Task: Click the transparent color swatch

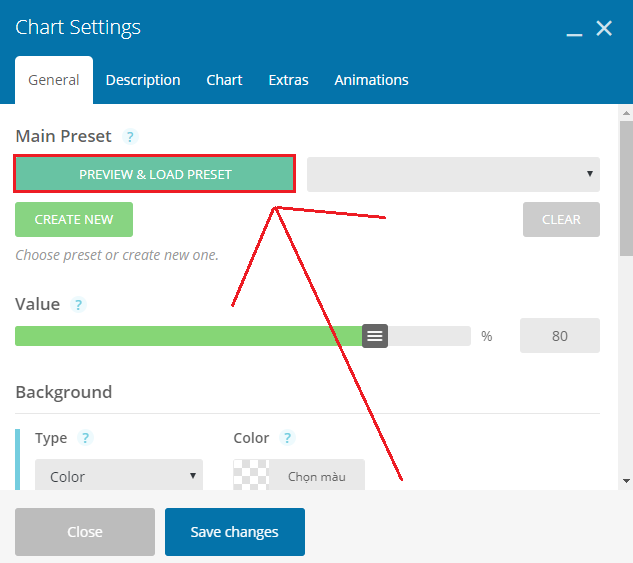Action: 251,475
